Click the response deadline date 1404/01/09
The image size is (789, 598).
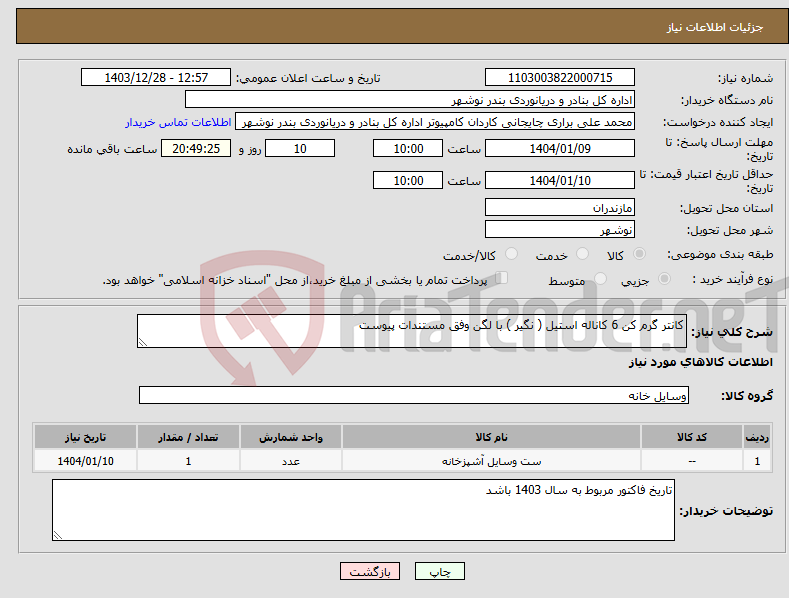[560, 148]
